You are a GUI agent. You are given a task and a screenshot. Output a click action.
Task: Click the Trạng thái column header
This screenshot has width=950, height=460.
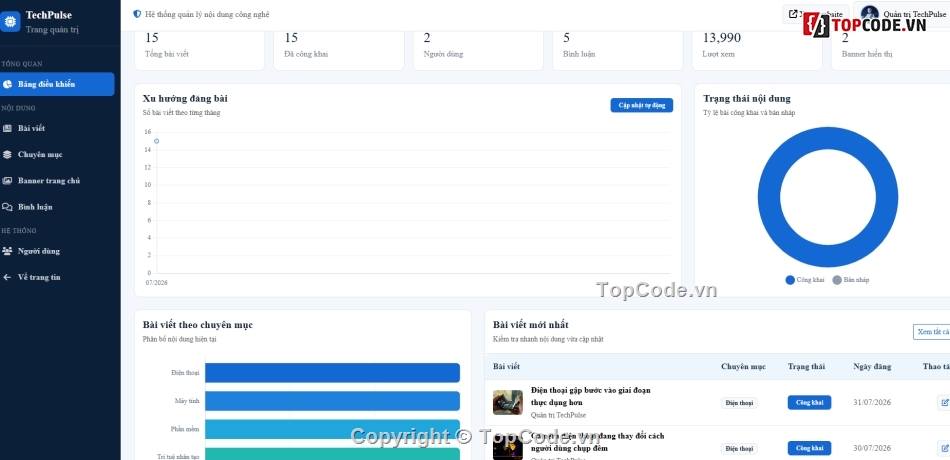tap(806, 367)
